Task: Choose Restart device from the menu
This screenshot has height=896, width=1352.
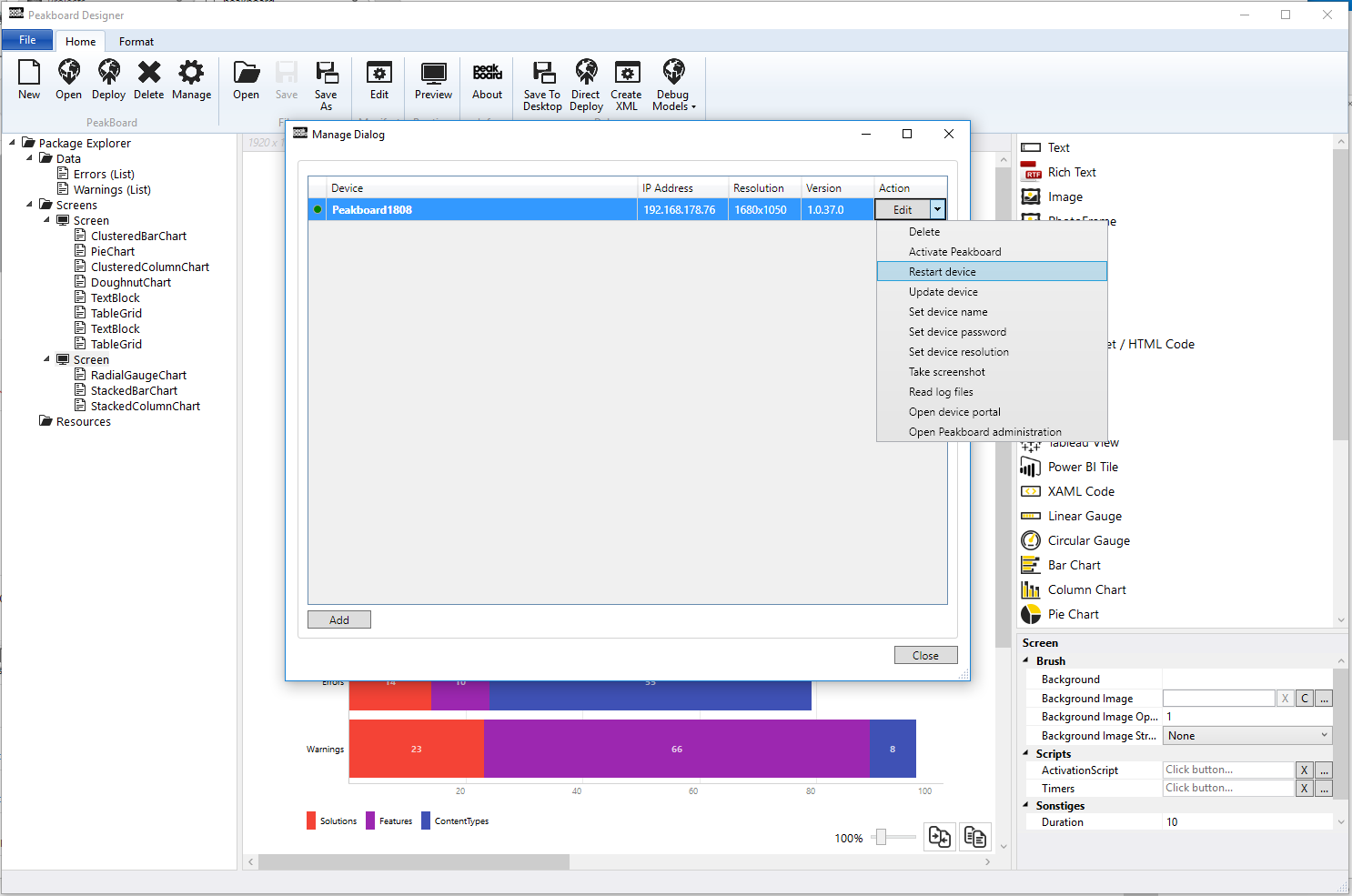Action: (943, 272)
